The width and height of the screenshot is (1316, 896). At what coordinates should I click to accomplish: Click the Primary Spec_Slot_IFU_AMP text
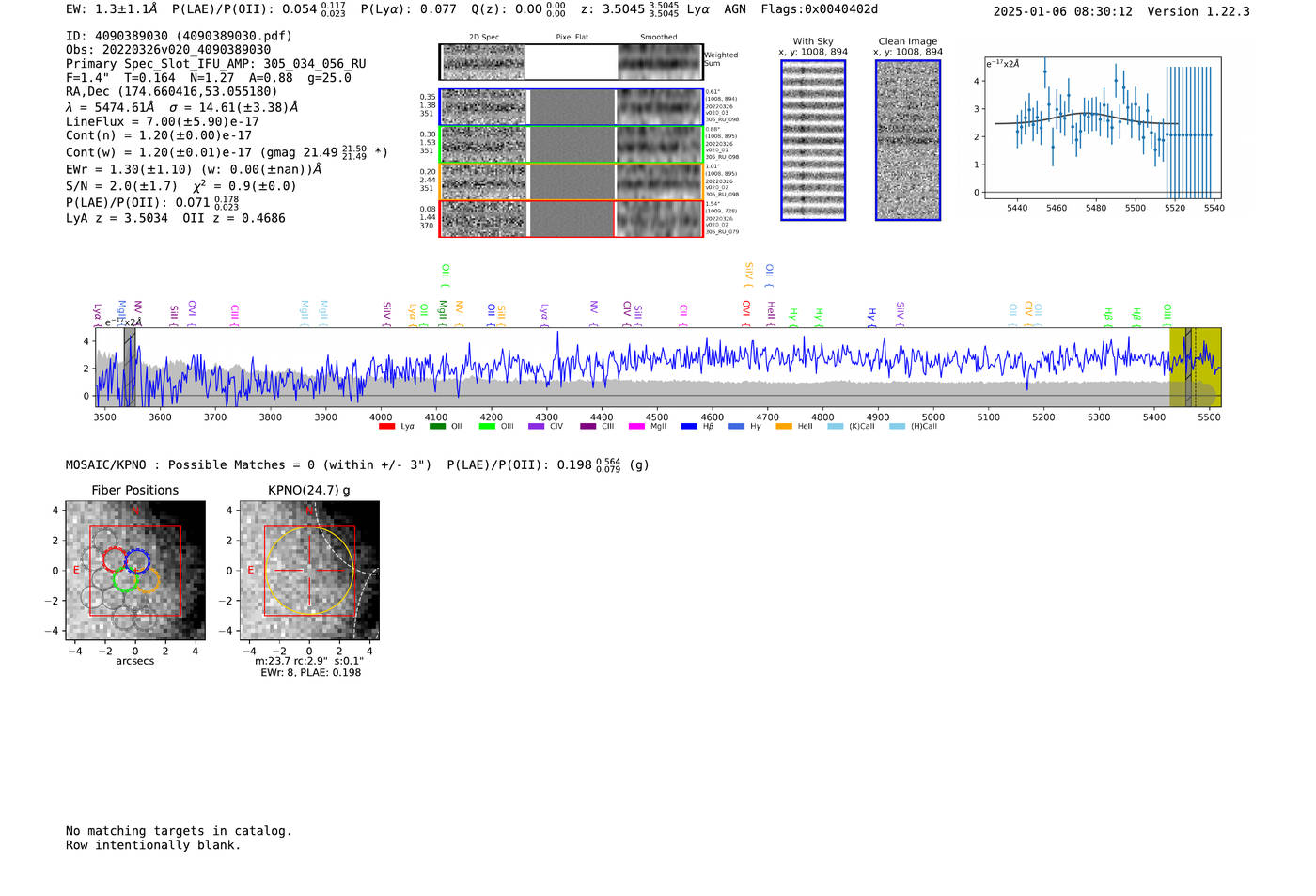(216, 64)
